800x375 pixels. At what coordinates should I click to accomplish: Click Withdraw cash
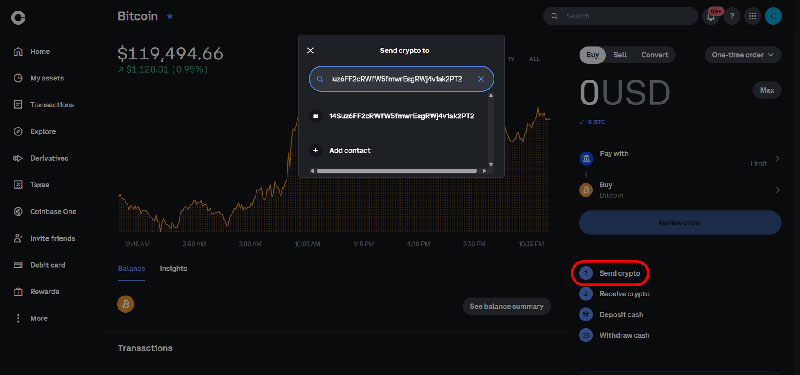coord(624,335)
